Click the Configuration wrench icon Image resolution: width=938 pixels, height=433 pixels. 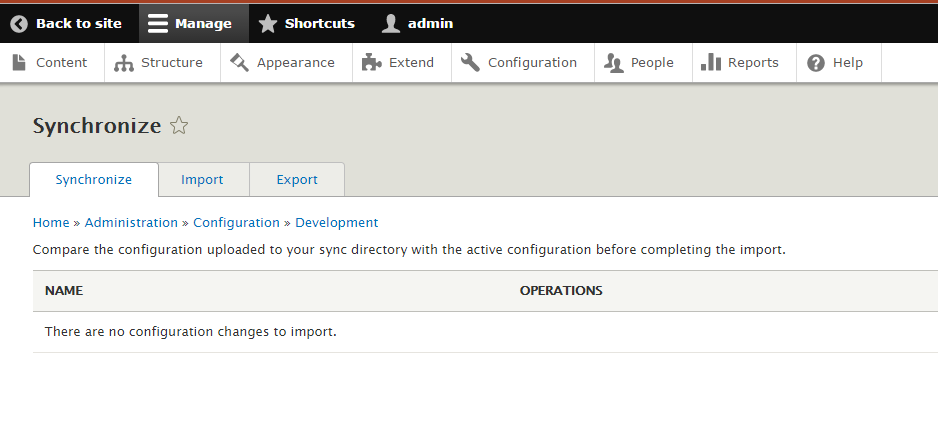point(470,62)
